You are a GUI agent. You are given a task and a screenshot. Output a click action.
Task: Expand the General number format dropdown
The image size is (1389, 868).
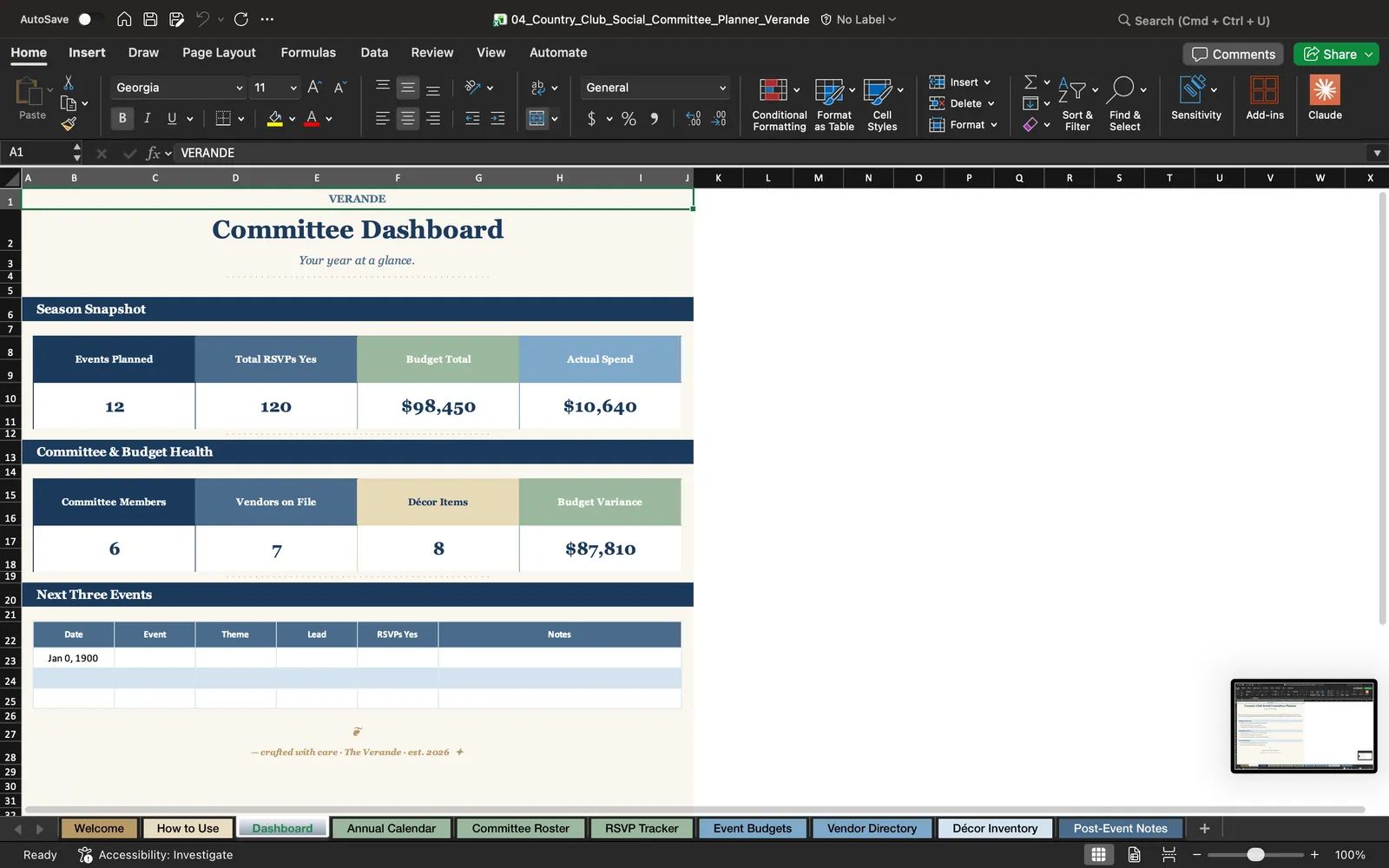click(722, 88)
